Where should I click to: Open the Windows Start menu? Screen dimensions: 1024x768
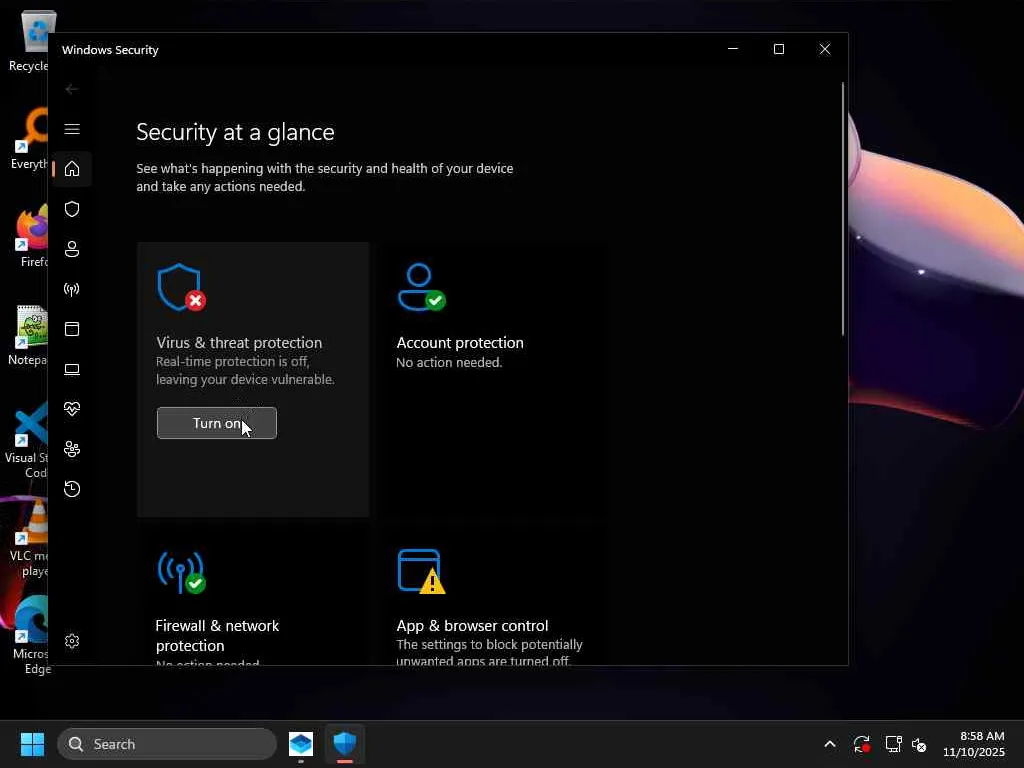32,744
